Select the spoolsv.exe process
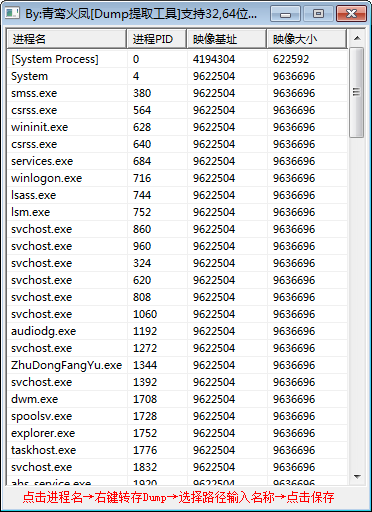The width and height of the screenshot is (372, 512). 177,416
